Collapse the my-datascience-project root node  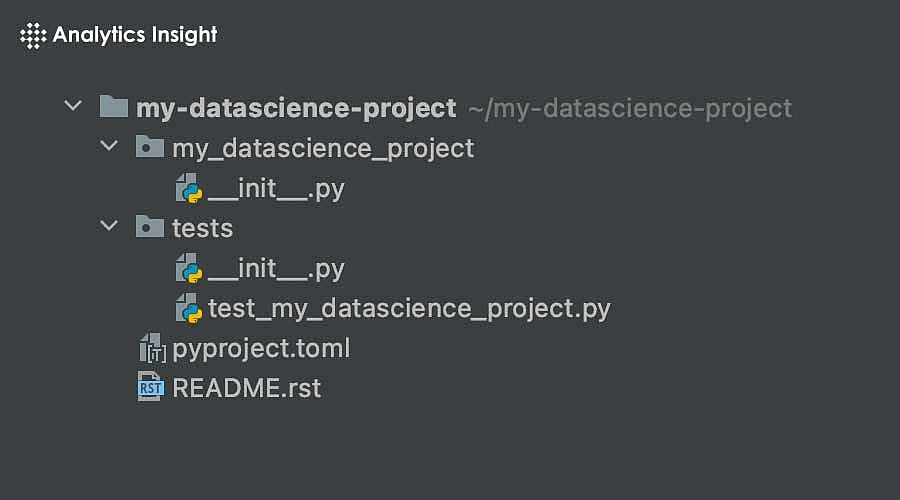click(72, 106)
